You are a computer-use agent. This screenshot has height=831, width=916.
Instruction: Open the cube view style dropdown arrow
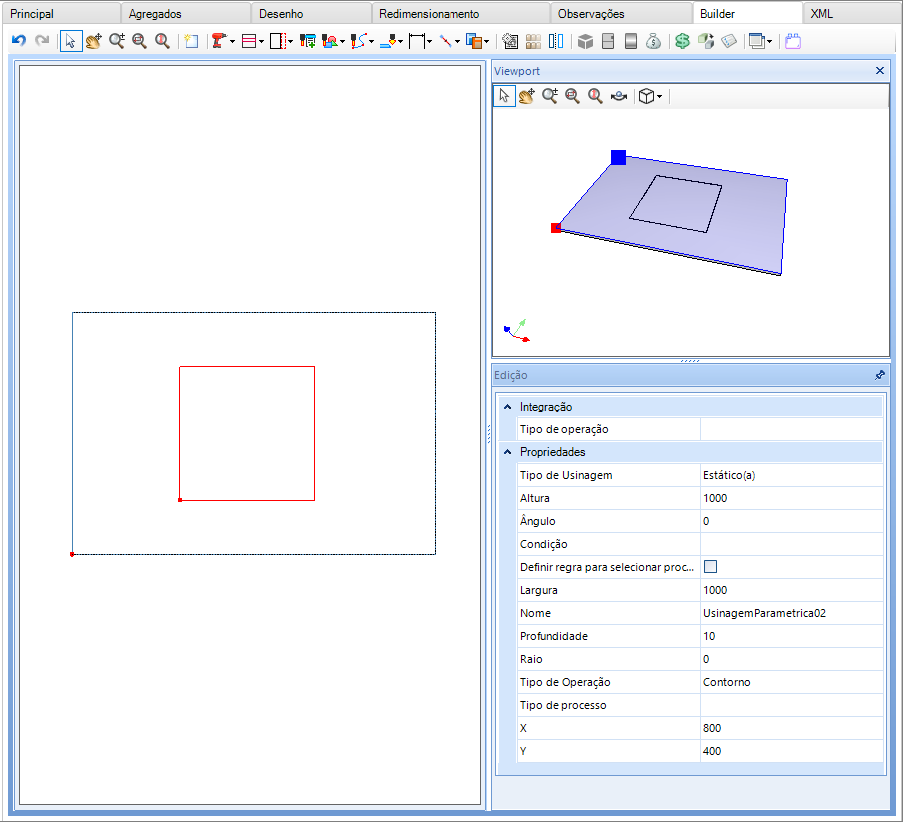(660, 97)
